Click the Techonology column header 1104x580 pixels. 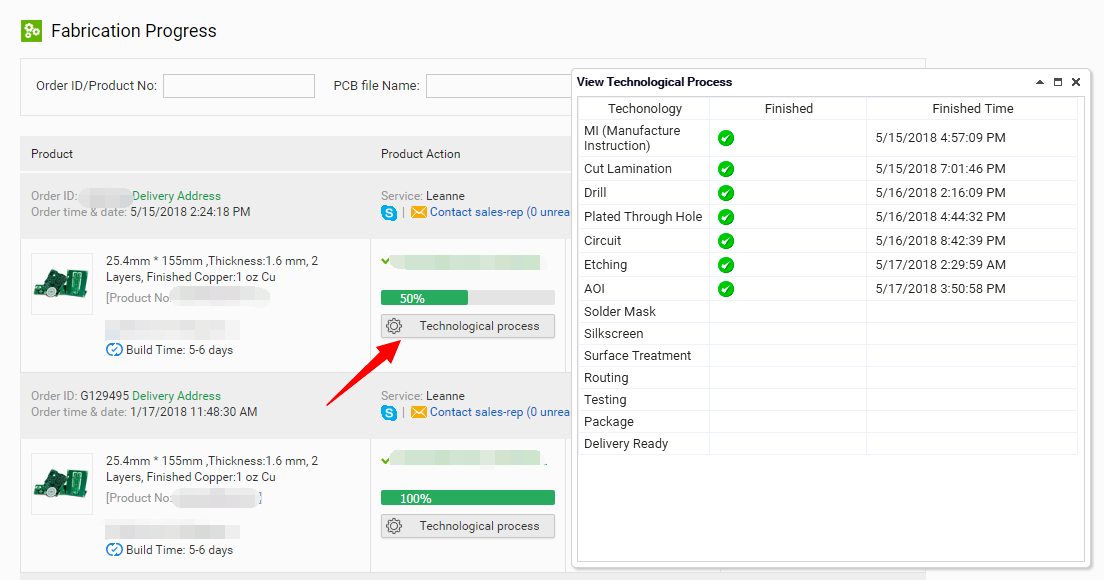[644, 108]
